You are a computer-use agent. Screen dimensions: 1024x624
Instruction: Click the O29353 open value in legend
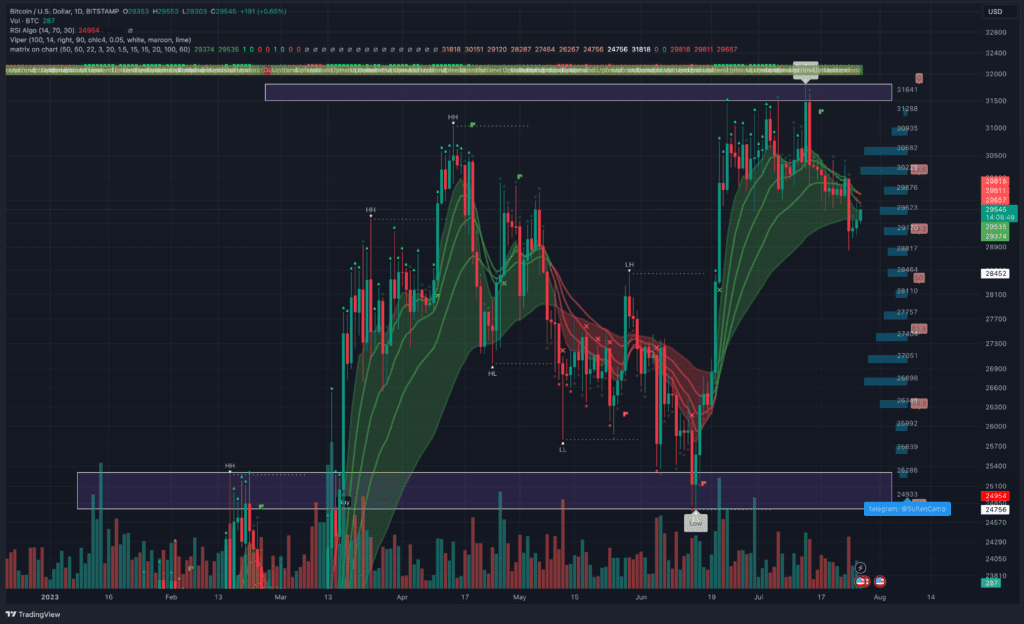[x=136, y=12]
